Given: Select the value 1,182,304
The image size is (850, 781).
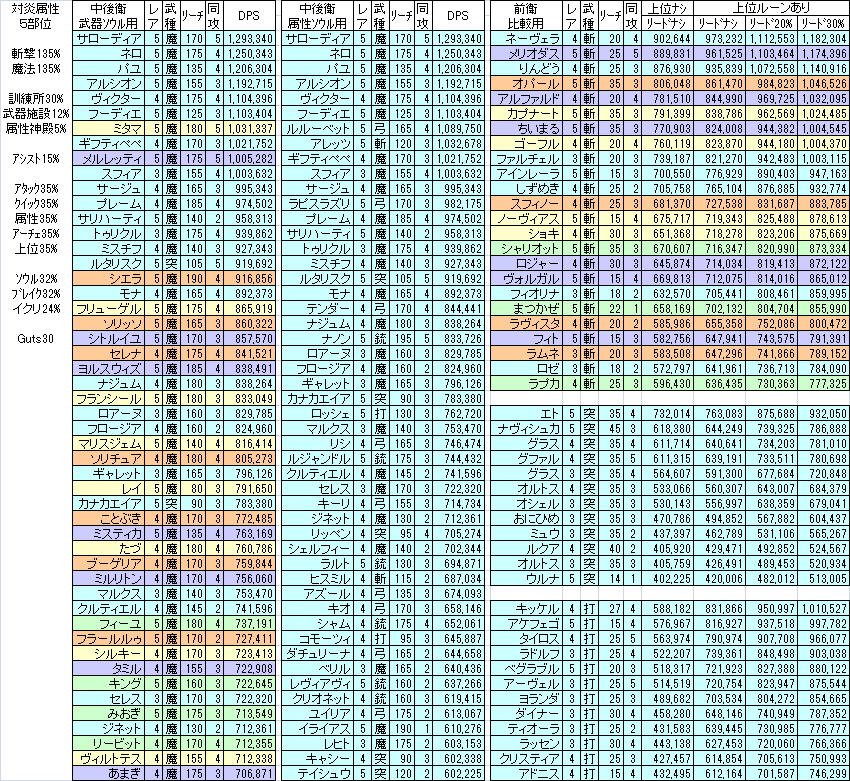Looking at the screenshot, I should 823,38.
